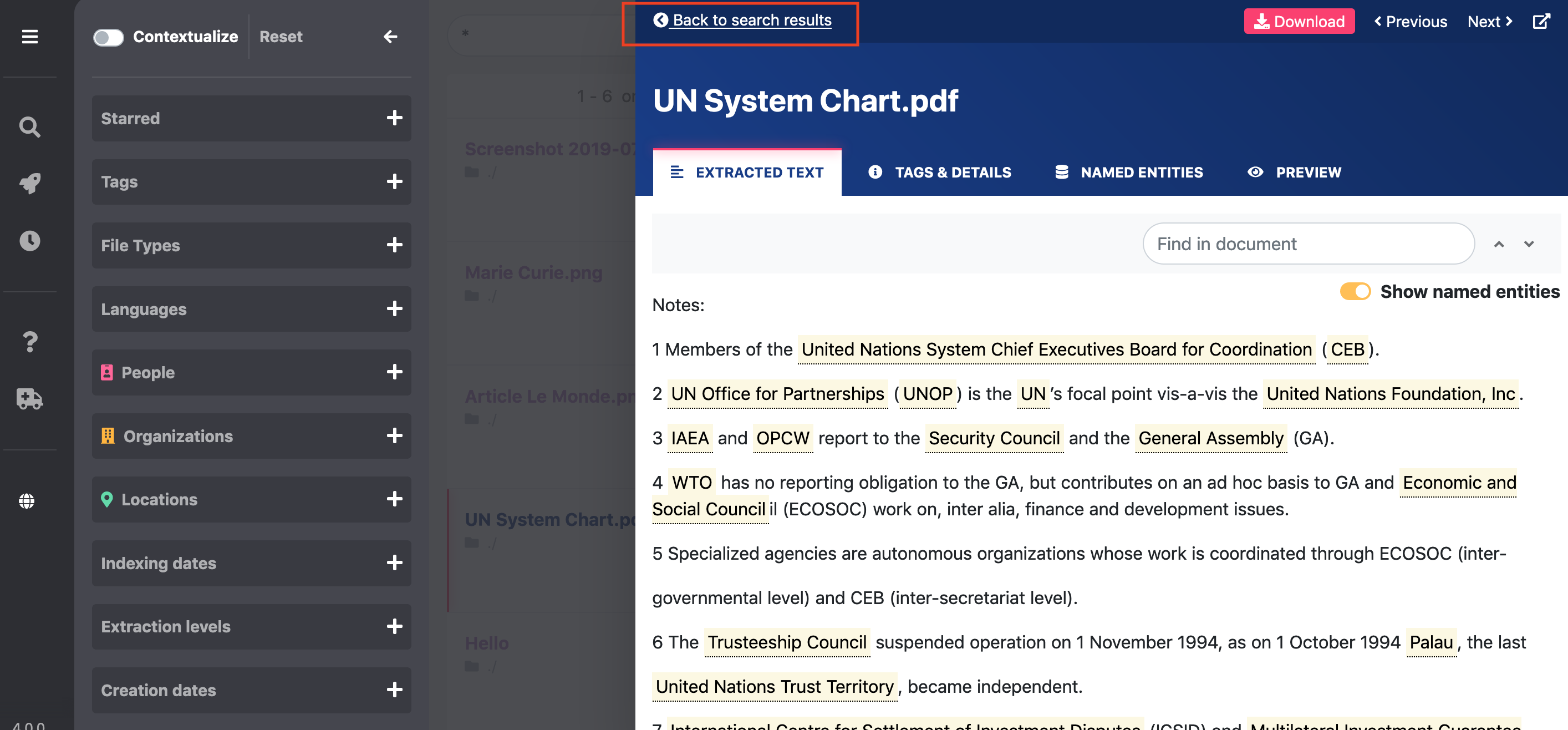The height and width of the screenshot is (730, 1568).
Task: Open the Article Le Monde result
Action: [549, 397]
